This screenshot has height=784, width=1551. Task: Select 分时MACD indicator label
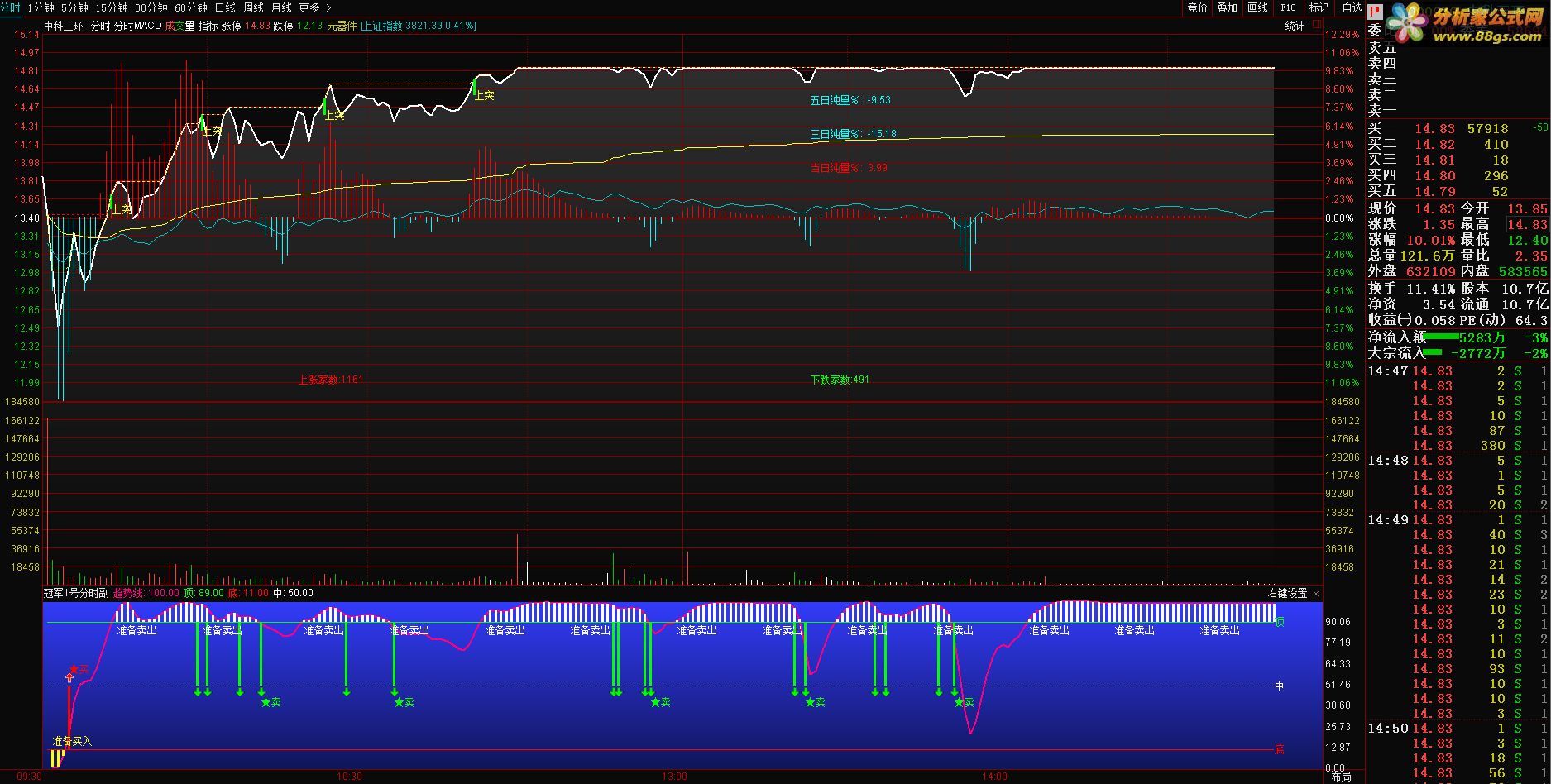[137, 26]
